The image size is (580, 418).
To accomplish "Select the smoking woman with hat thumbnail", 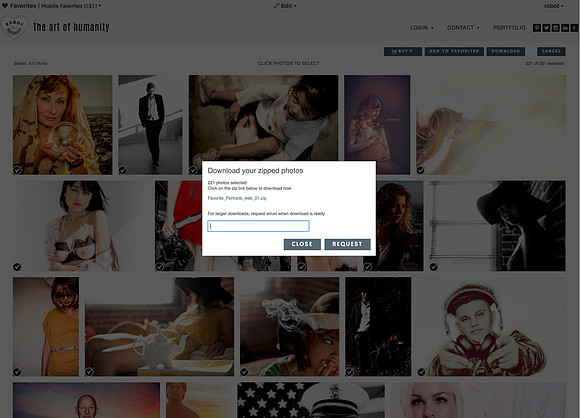I will [289, 327].
